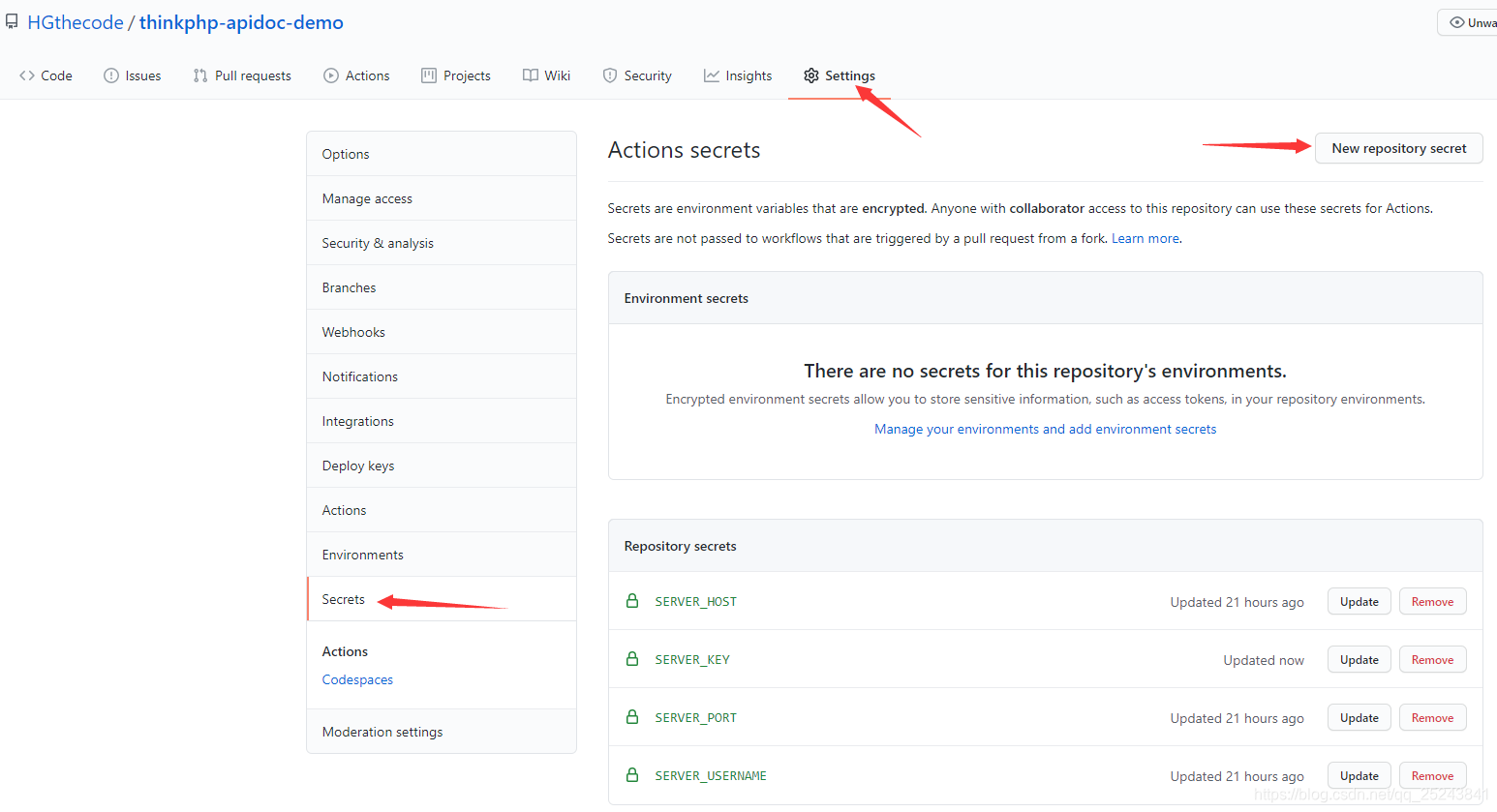This screenshot has height=812, width=1497.
Task: Open the Actions item below Deploy keys
Action: click(442, 510)
